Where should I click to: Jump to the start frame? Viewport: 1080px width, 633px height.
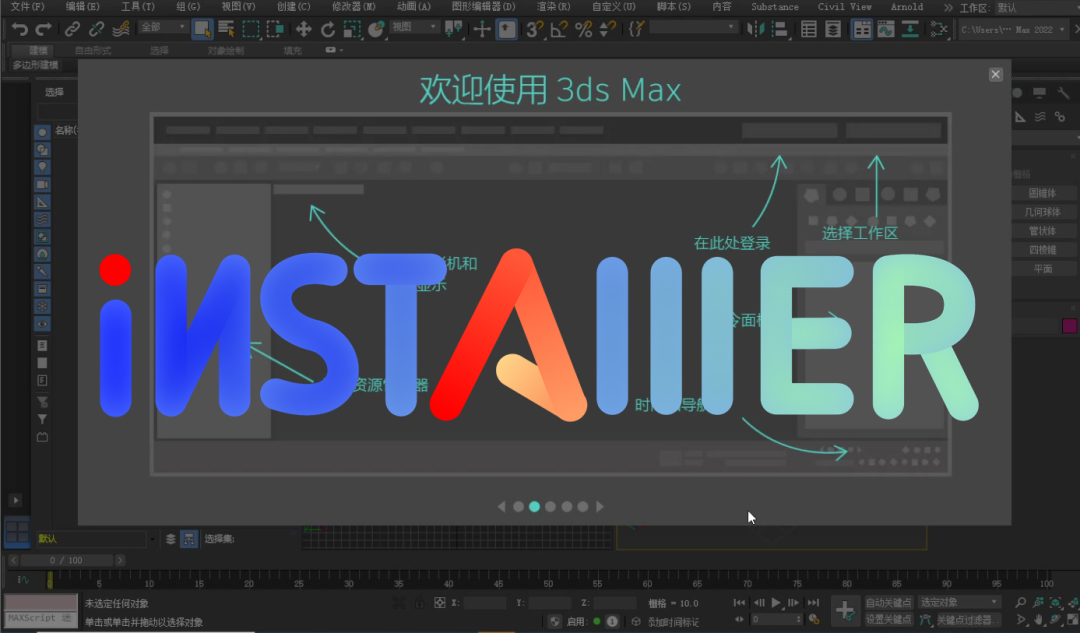[x=739, y=603]
